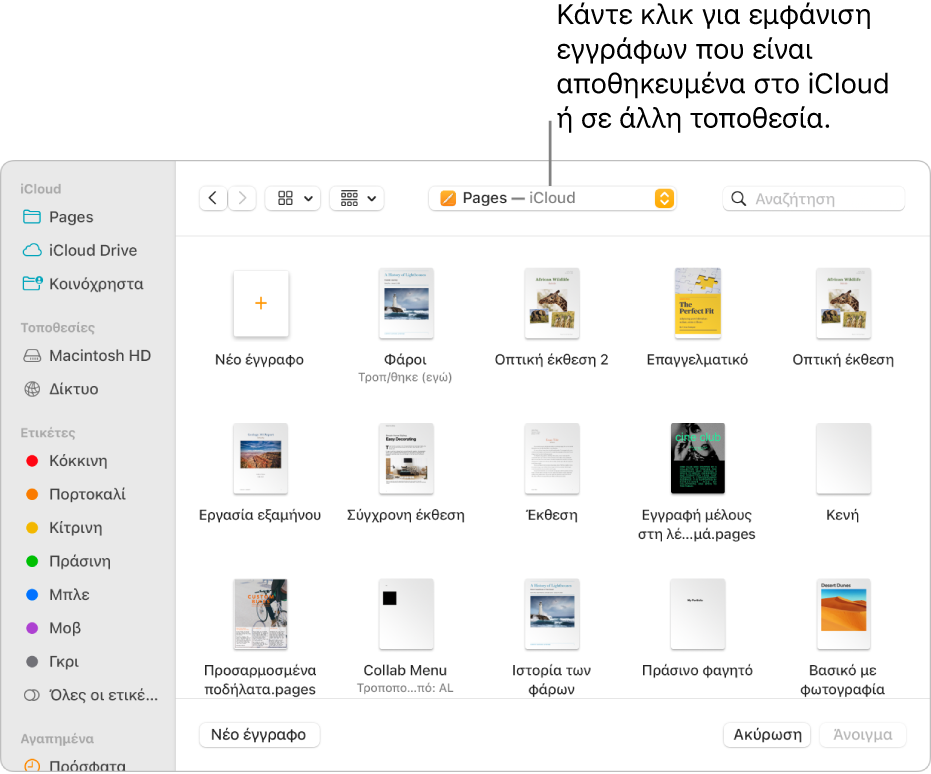Select the Οπτική έκθεση document thumbnail
The image size is (931, 774).
843,303
